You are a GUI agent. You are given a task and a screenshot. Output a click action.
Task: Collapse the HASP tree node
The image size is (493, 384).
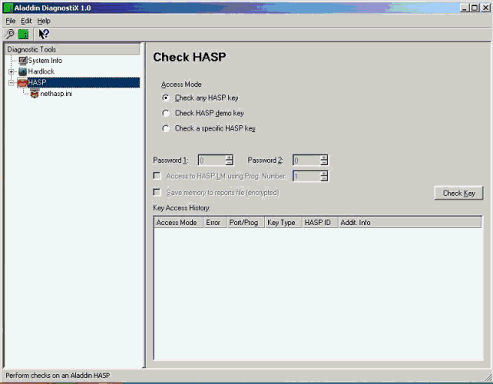click(x=11, y=83)
